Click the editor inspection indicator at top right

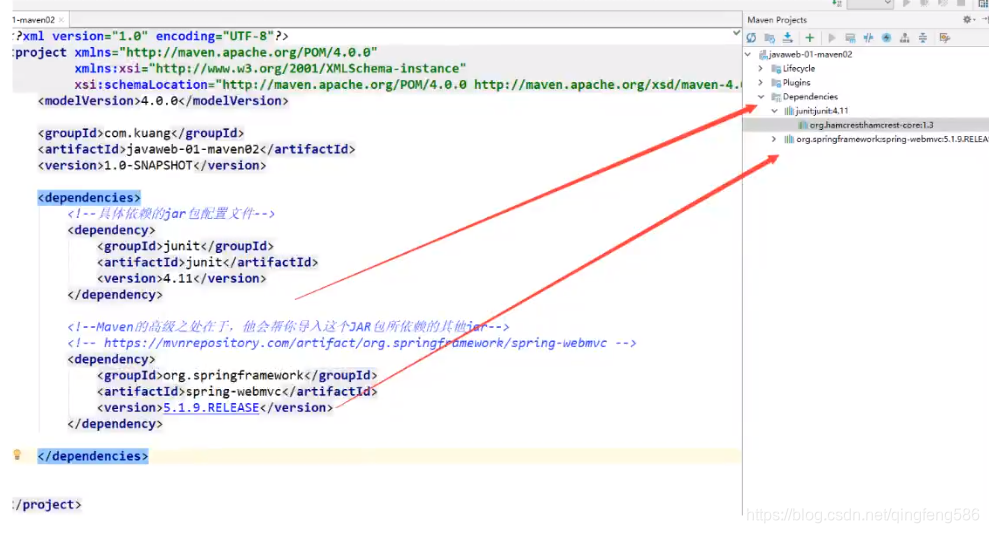(x=736, y=33)
